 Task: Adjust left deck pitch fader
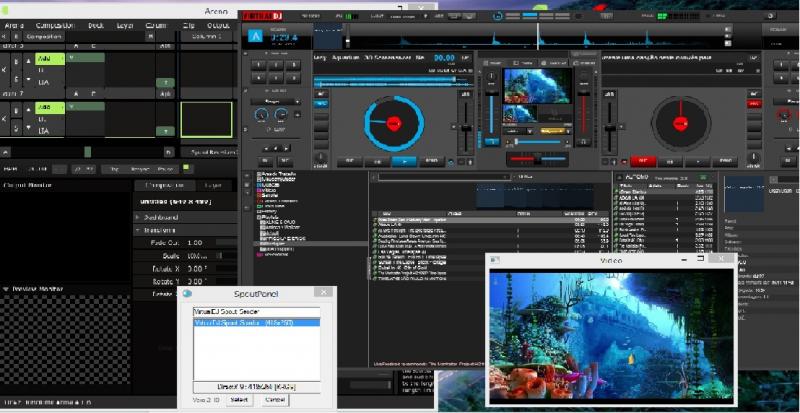coord(466,128)
